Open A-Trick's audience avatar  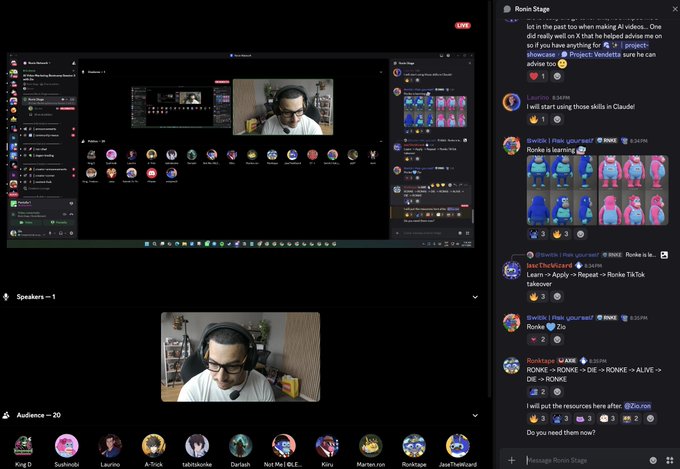tap(154, 446)
